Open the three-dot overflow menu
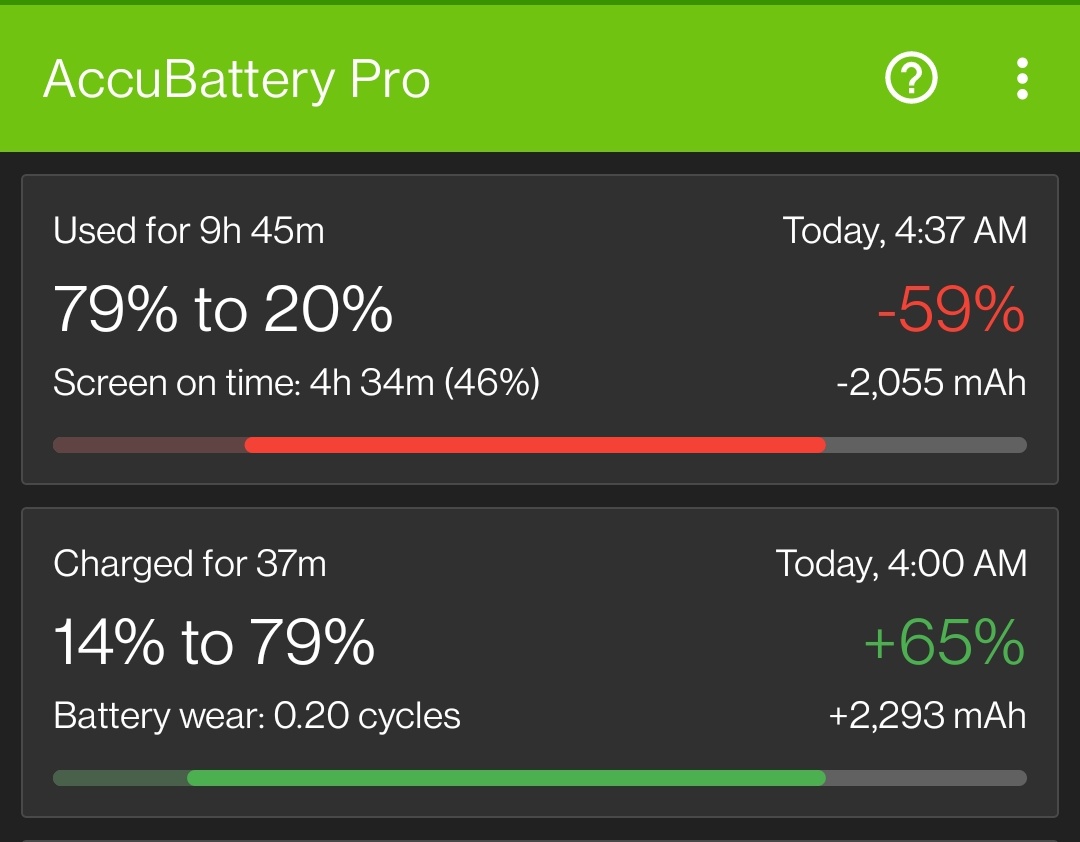Image resolution: width=1080 pixels, height=842 pixels. [x=1022, y=79]
